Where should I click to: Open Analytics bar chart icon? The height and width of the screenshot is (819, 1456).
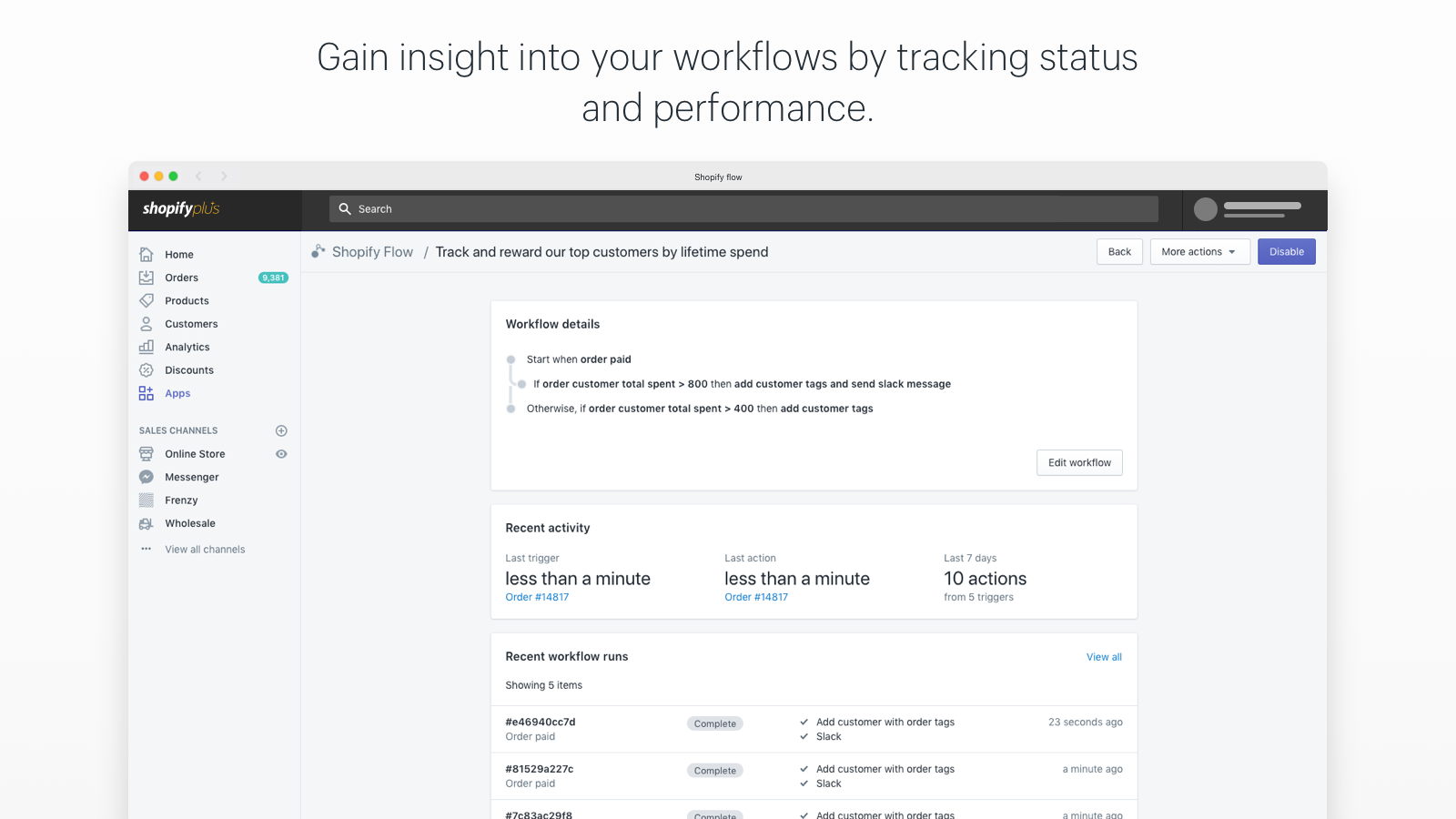146,347
